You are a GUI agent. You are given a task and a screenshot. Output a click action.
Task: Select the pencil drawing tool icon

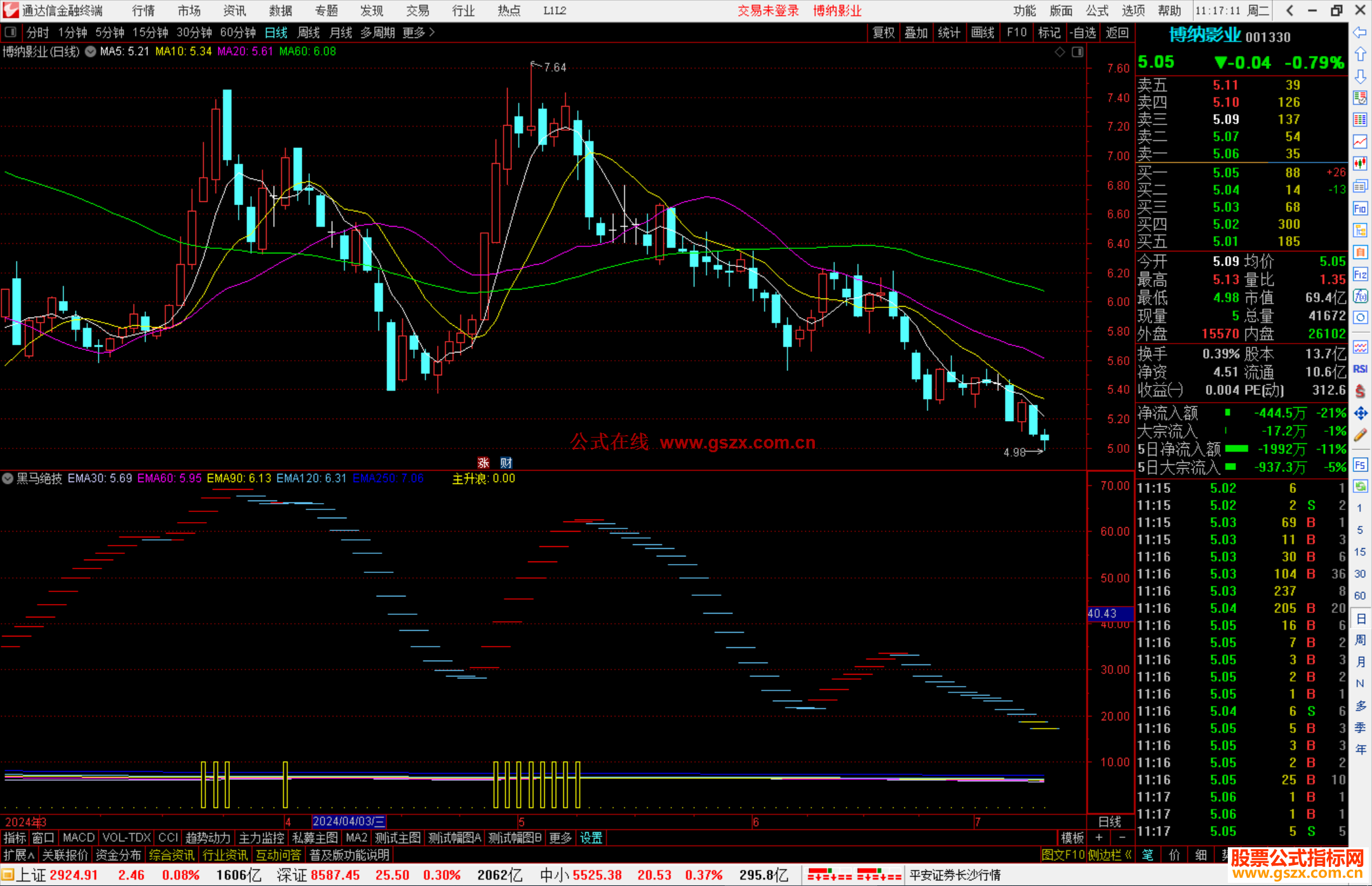(x=1360, y=435)
